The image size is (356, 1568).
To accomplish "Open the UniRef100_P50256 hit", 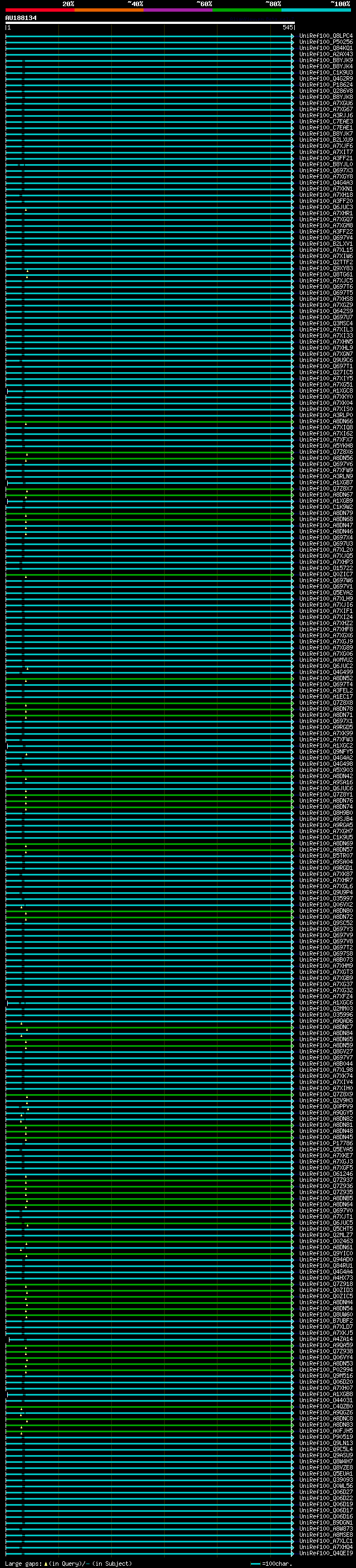I will click(x=325, y=42).
